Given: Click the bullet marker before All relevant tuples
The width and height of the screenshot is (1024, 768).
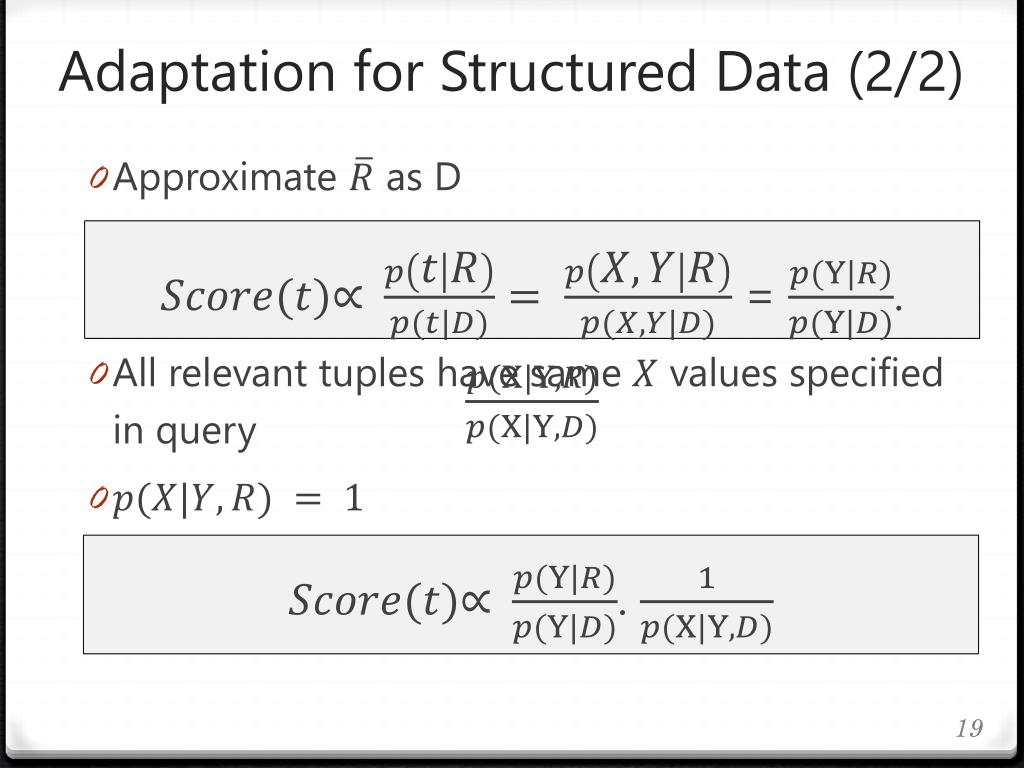Looking at the screenshot, I should click(99, 374).
